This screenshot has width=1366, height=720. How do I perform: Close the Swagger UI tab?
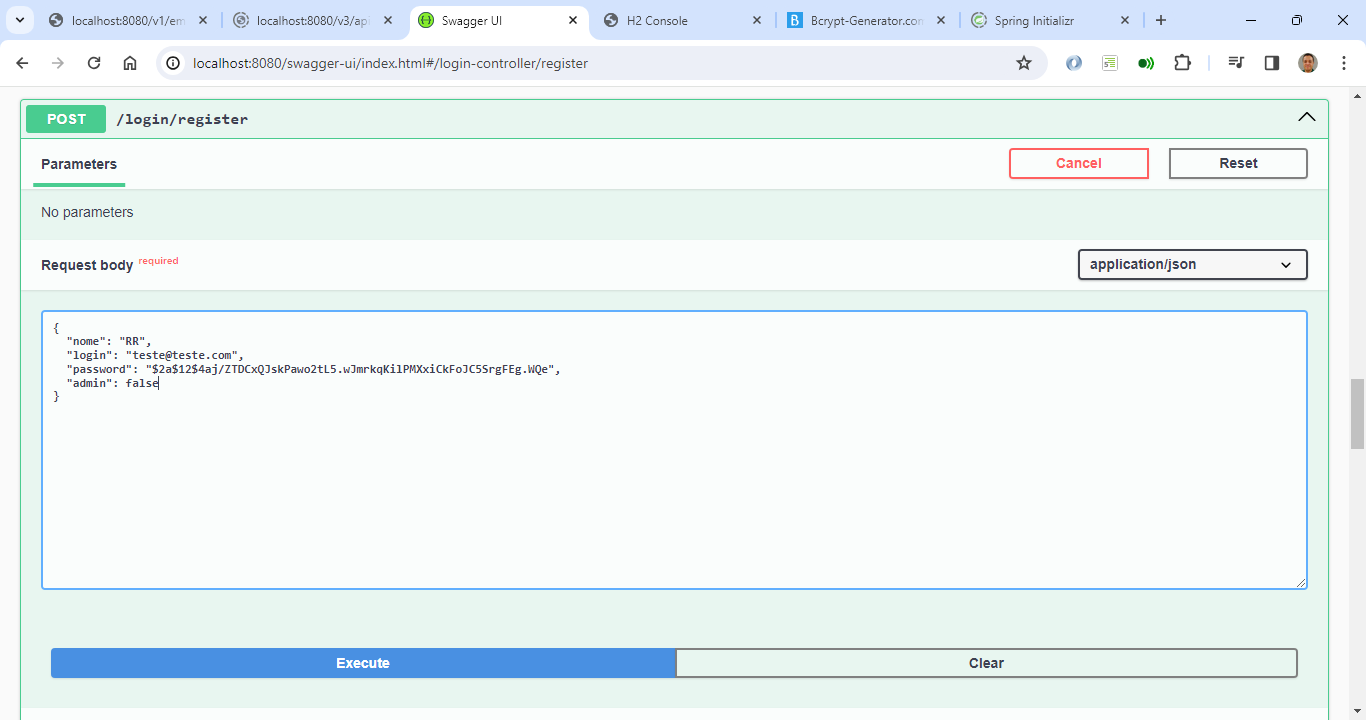pos(573,20)
